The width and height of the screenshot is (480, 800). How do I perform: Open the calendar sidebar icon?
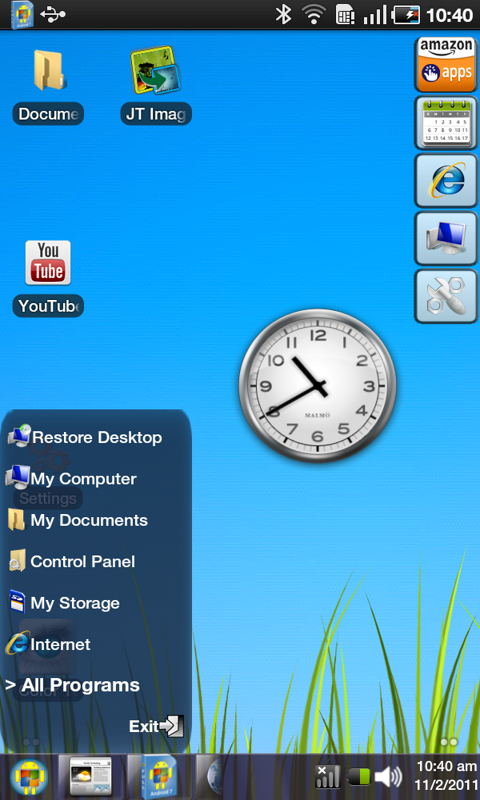tap(446, 122)
